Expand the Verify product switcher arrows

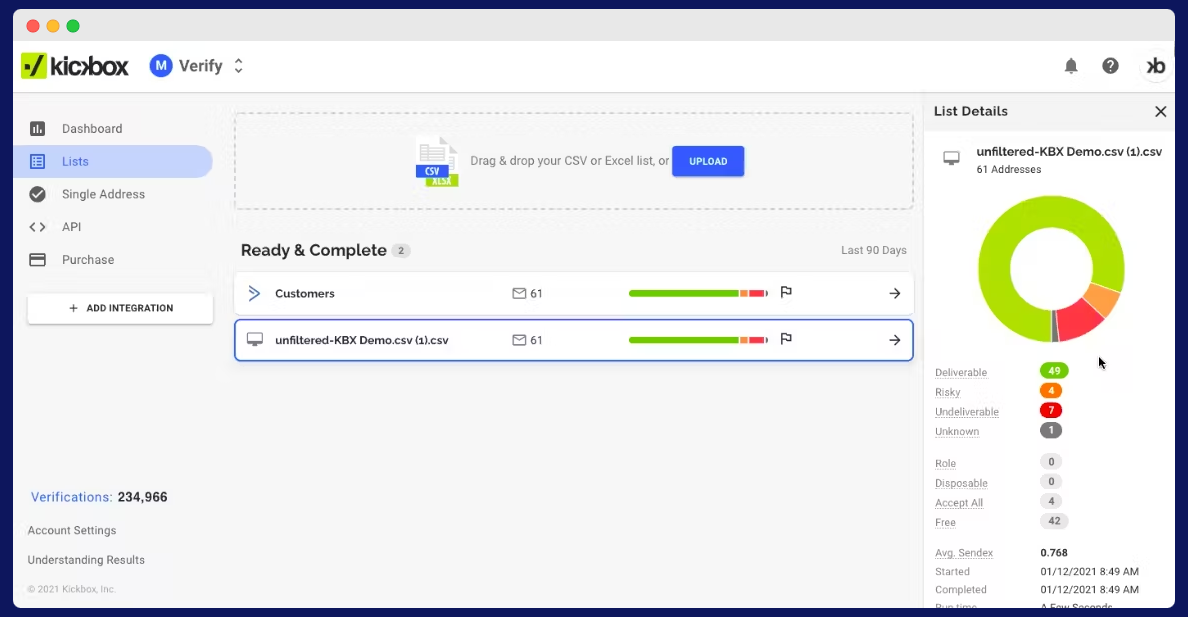[238, 66]
